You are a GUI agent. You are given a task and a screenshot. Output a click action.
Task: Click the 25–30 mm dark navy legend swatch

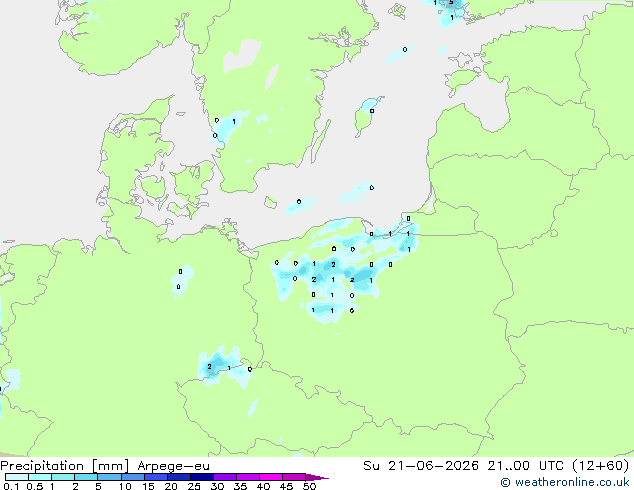201,477
